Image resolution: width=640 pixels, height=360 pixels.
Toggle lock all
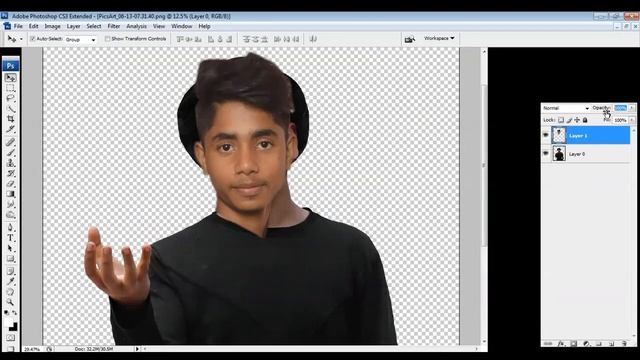click(x=585, y=120)
